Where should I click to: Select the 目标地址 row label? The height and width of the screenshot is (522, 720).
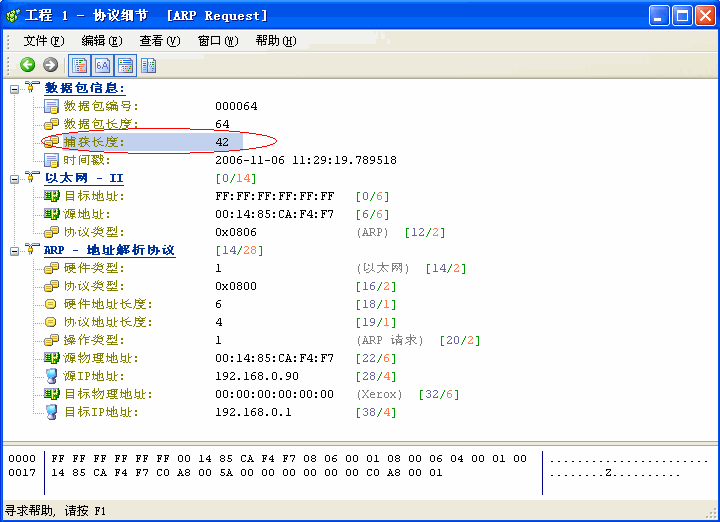coord(94,196)
